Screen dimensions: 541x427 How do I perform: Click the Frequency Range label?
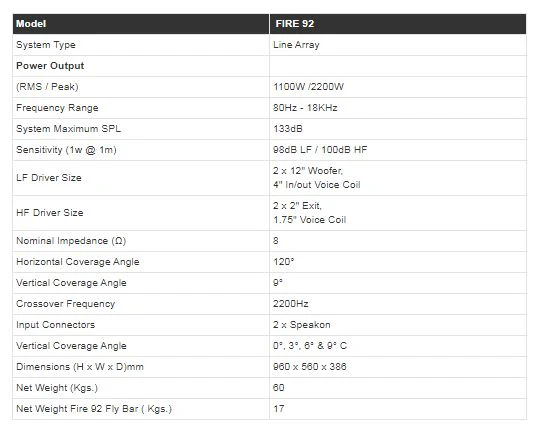57,108
